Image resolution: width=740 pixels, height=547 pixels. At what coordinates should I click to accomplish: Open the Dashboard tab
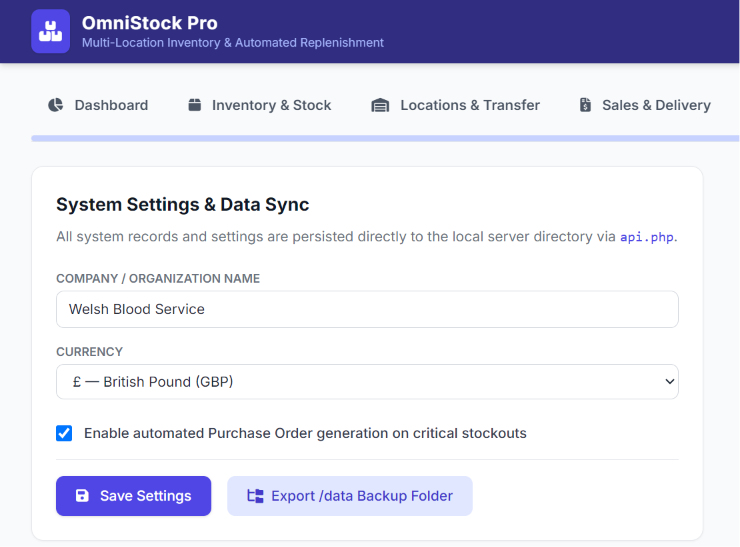point(98,105)
